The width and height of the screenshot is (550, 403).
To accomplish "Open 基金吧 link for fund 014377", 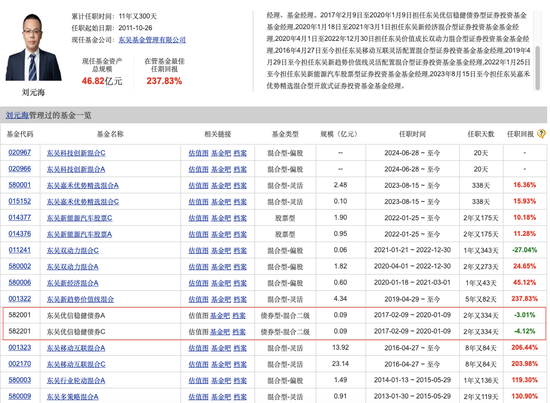I will (221, 218).
